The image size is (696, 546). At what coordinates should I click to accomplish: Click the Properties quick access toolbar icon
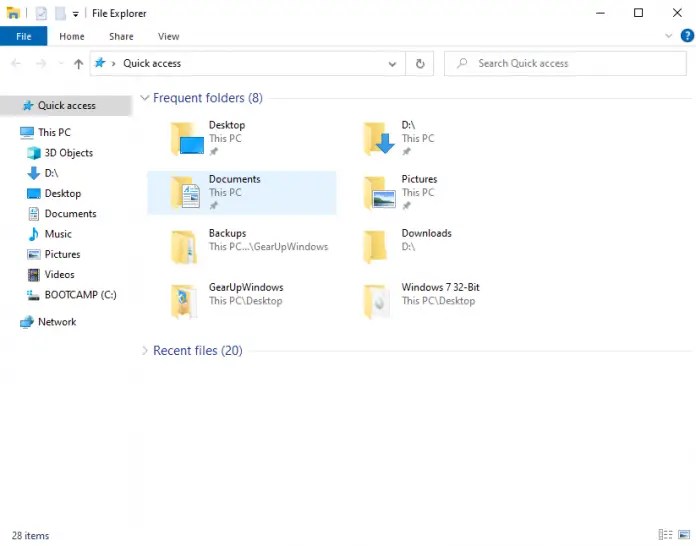coord(41,13)
